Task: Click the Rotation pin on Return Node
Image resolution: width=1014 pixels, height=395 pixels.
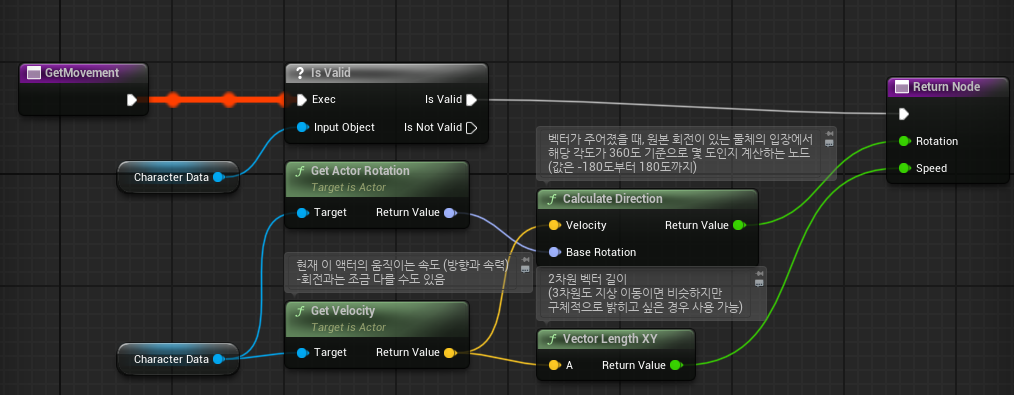Action: point(905,142)
